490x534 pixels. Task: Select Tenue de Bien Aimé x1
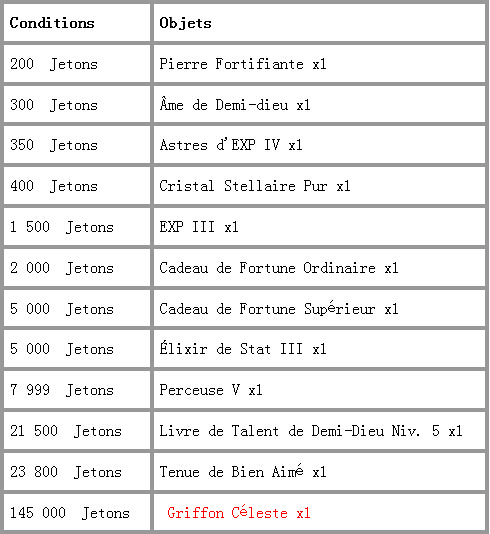pos(243,471)
